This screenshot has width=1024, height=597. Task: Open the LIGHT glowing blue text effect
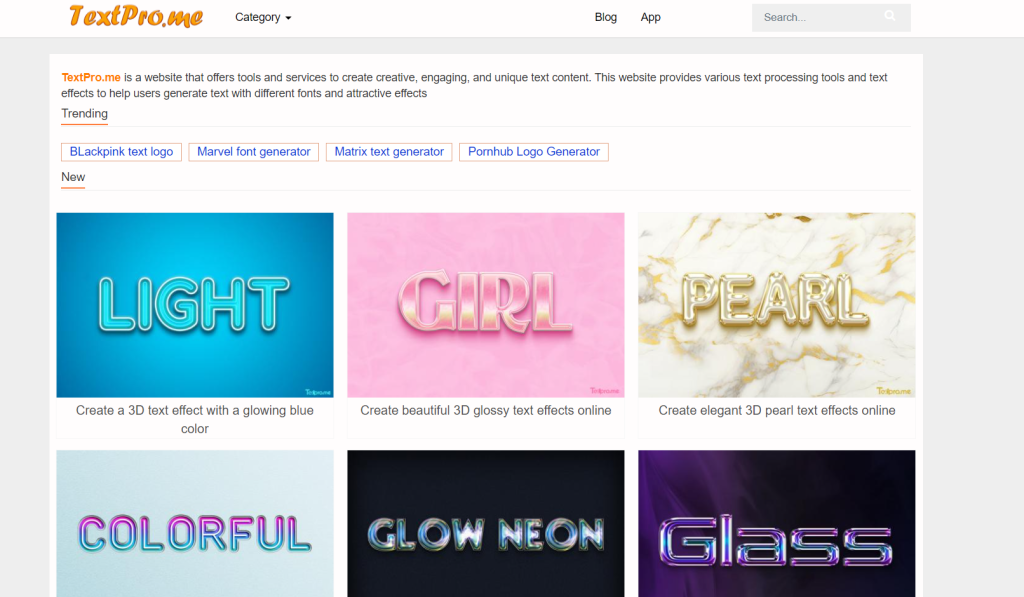coord(194,304)
